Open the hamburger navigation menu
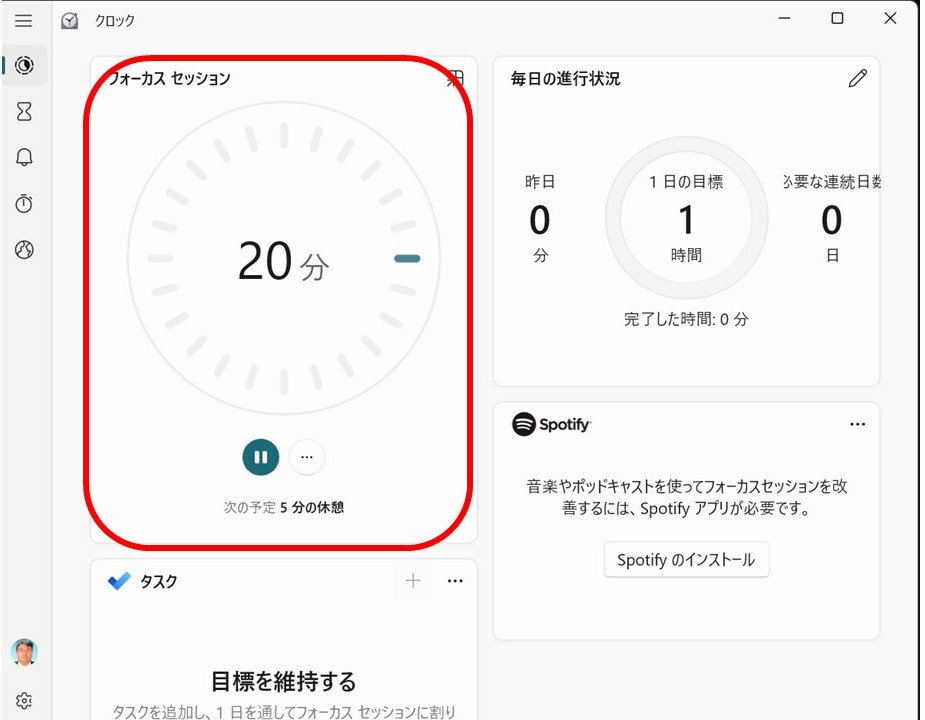The width and height of the screenshot is (925, 720). point(24,20)
